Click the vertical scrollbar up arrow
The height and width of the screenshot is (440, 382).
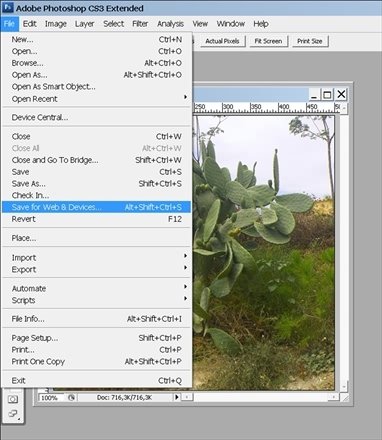click(344, 107)
